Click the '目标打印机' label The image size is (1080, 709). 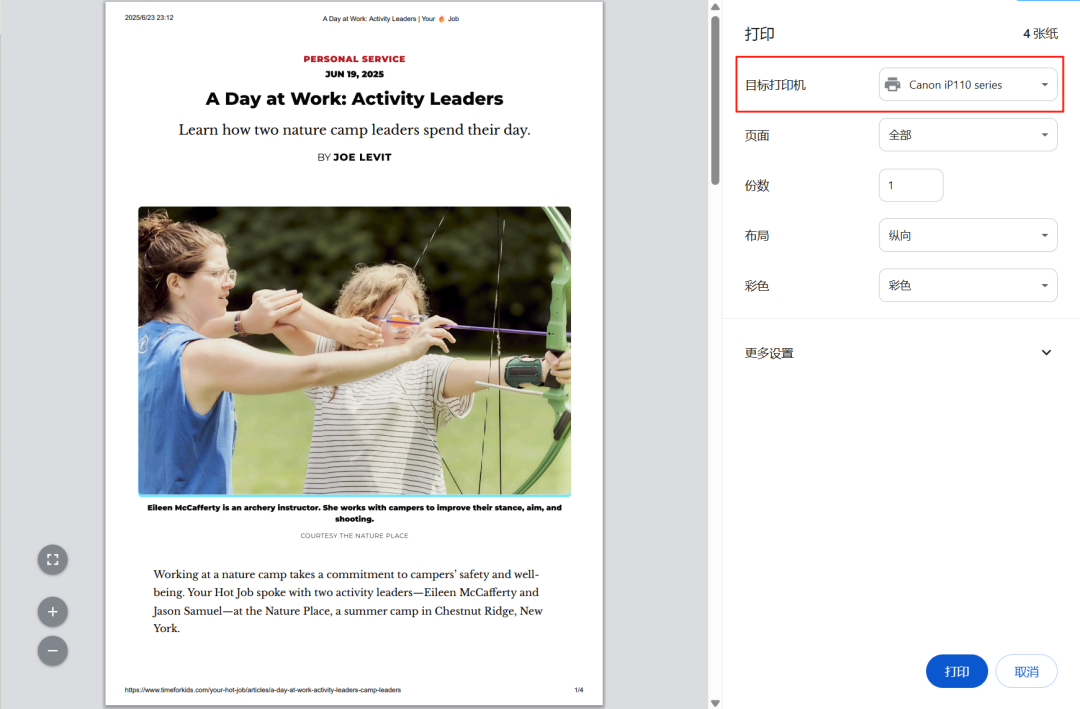tap(775, 85)
